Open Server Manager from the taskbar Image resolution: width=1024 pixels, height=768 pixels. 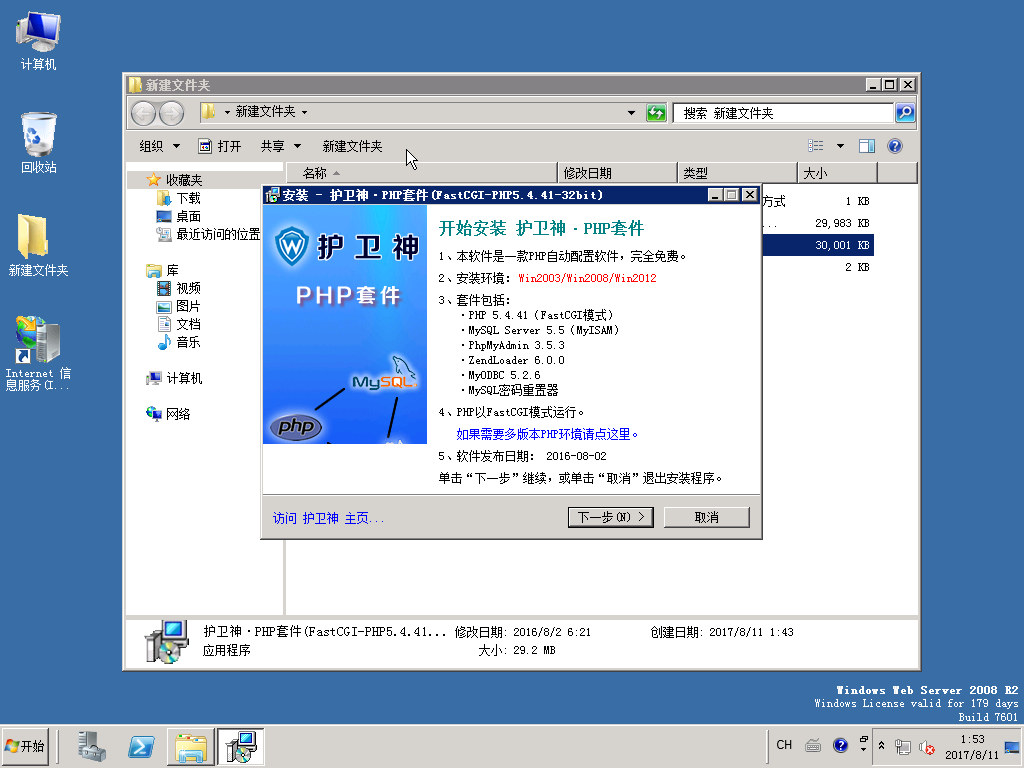click(x=91, y=746)
